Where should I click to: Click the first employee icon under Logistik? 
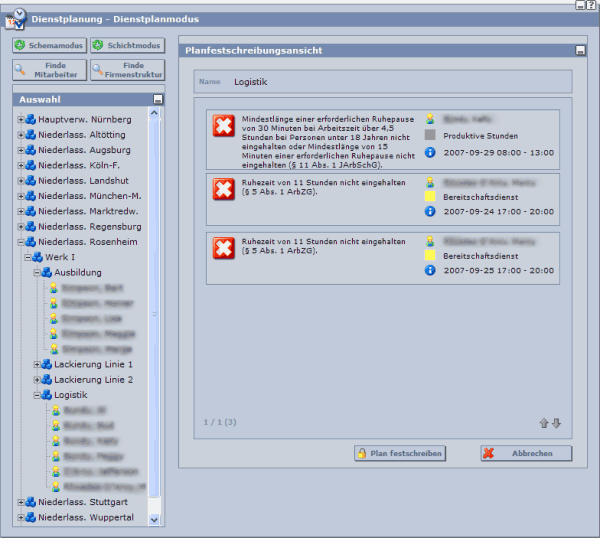(x=56, y=410)
